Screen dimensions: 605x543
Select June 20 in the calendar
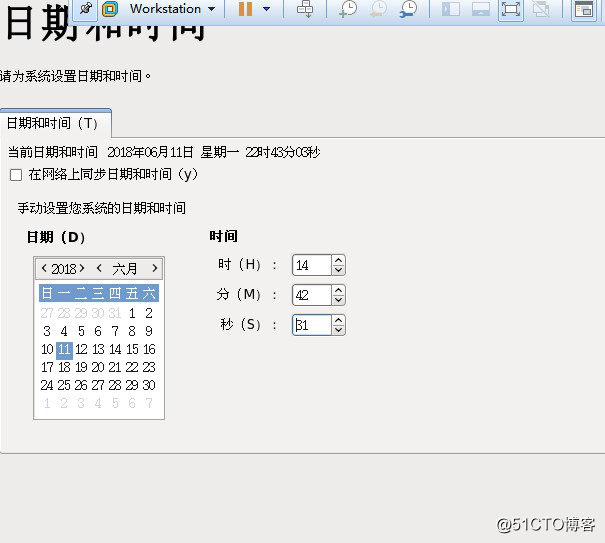click(98, 367)
